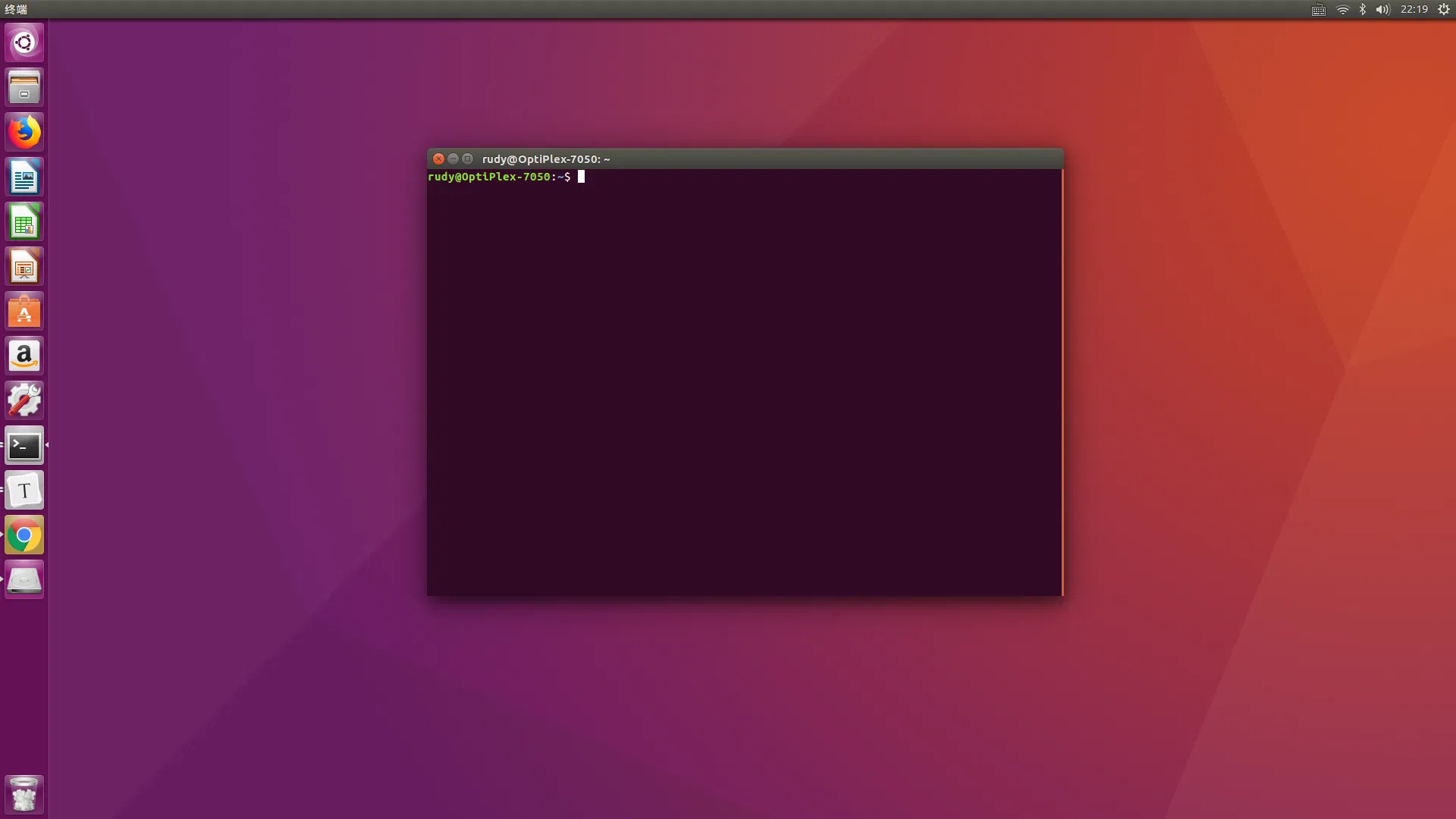Click the 22:19 clock indicator
The width and height of the screenshot is (1456, 819).
tap(1414, 9)
